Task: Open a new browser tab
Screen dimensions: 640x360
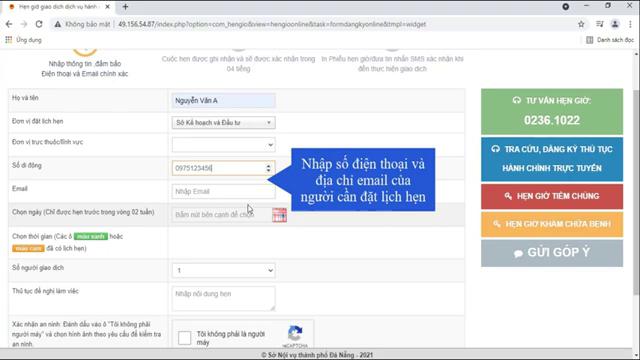Action: tap(125, 7)
